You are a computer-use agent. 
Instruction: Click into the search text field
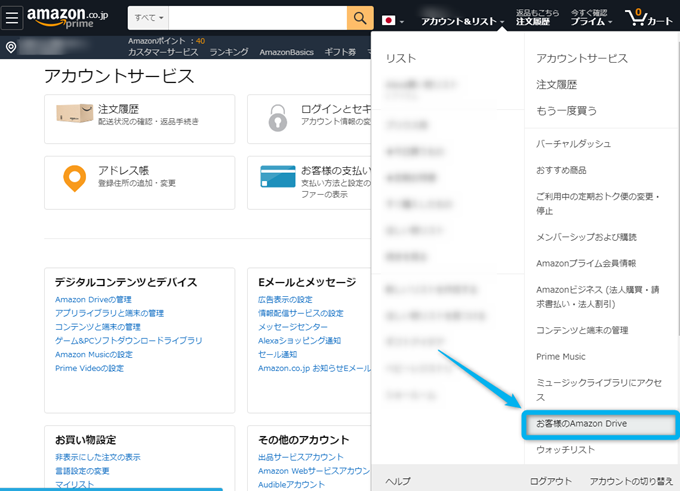click(258, 18)
